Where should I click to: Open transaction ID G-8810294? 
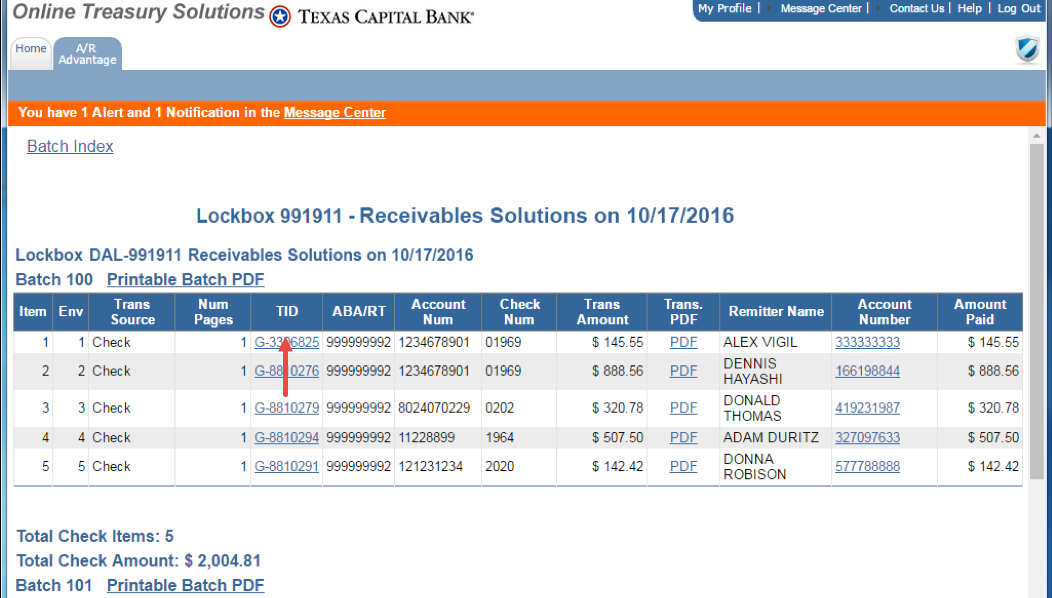[x=287, y=438]
